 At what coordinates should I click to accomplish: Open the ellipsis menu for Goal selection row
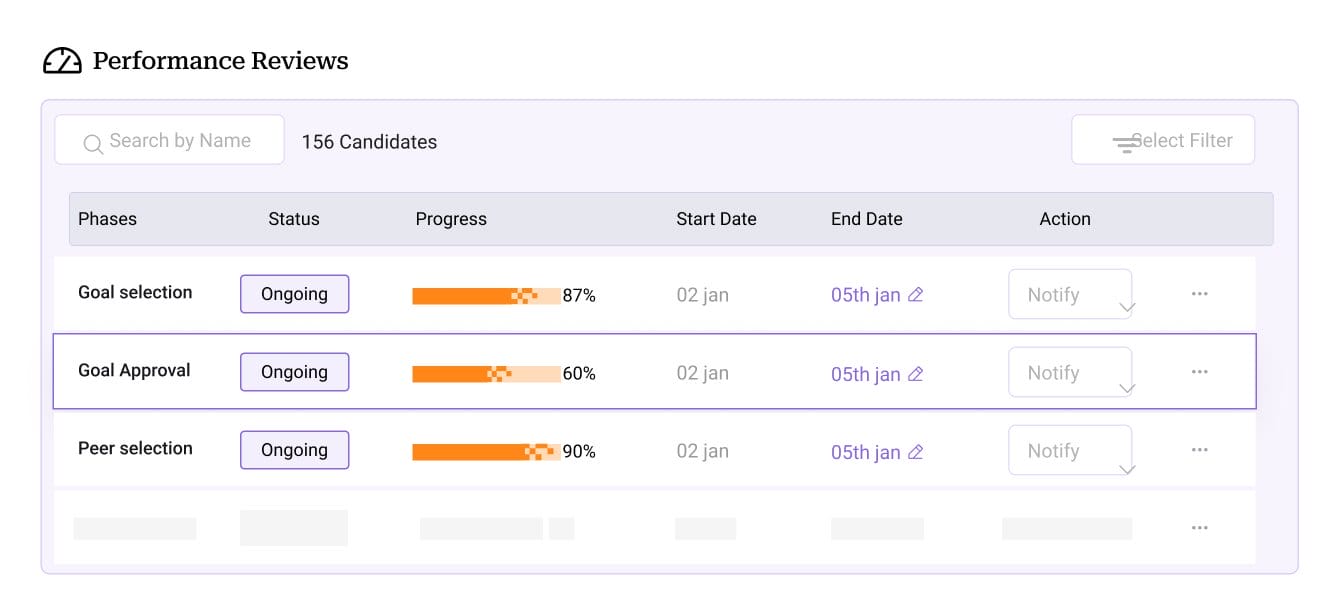tap(1199, 293)
